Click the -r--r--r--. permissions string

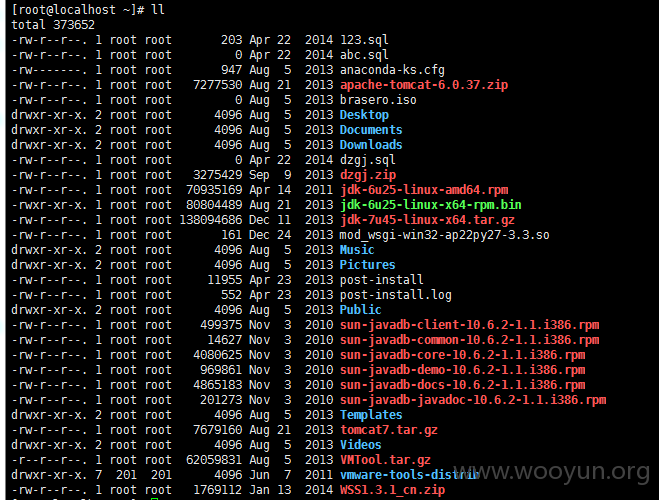point(49,461)
